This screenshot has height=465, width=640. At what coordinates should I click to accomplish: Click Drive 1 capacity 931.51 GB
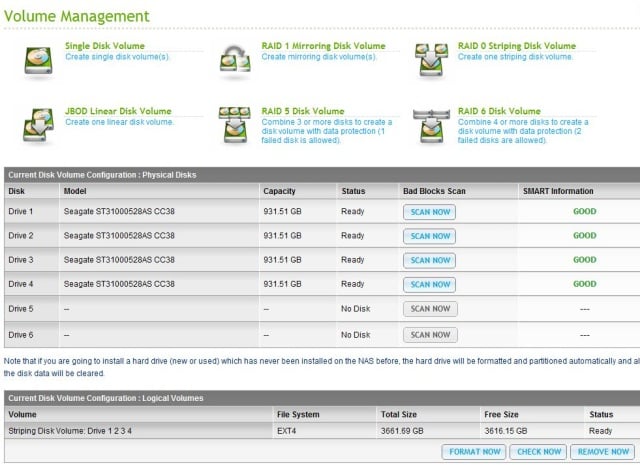(x=282, y=211)
